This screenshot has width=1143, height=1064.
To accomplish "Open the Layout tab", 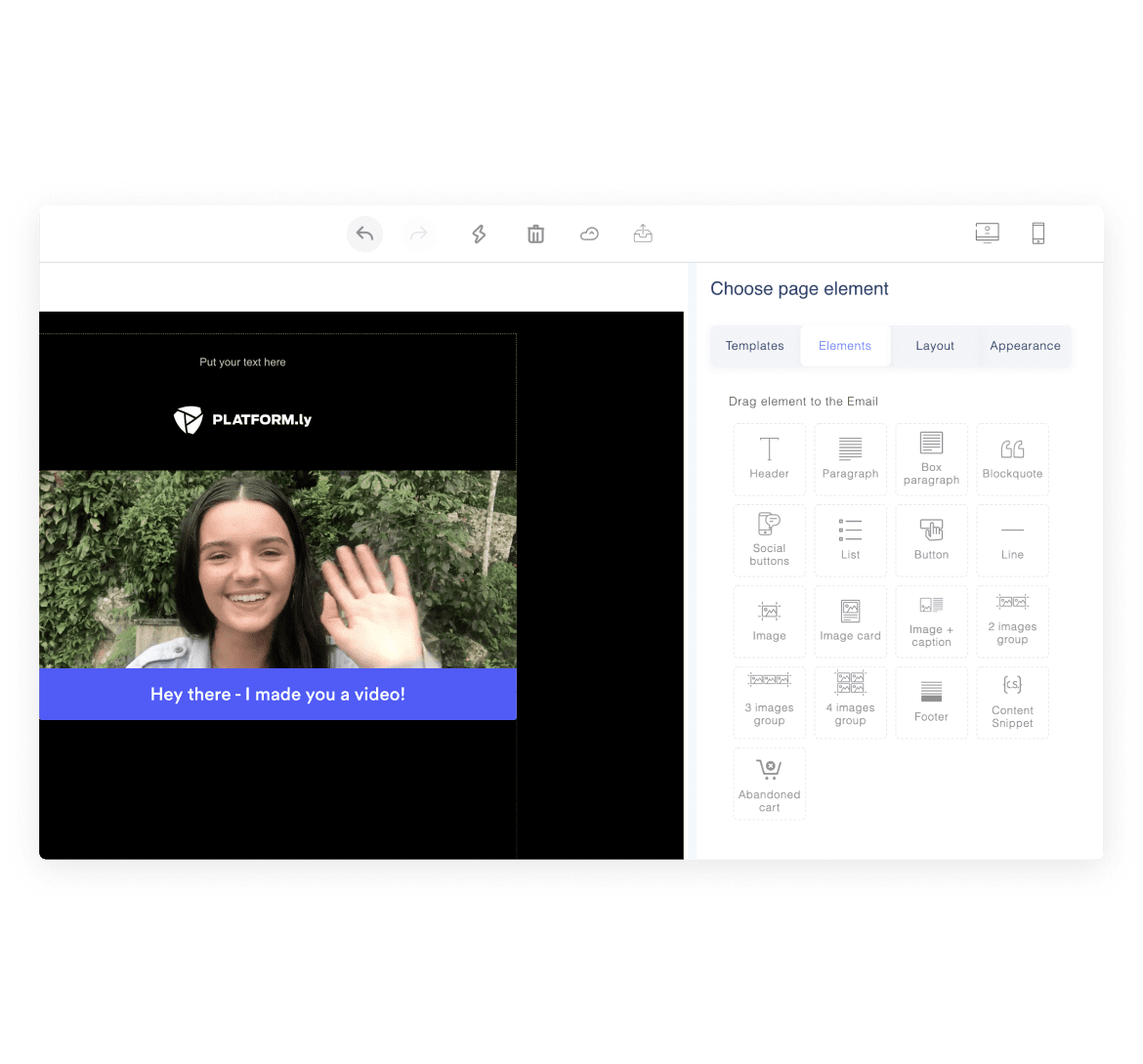I will coord(934,345).
